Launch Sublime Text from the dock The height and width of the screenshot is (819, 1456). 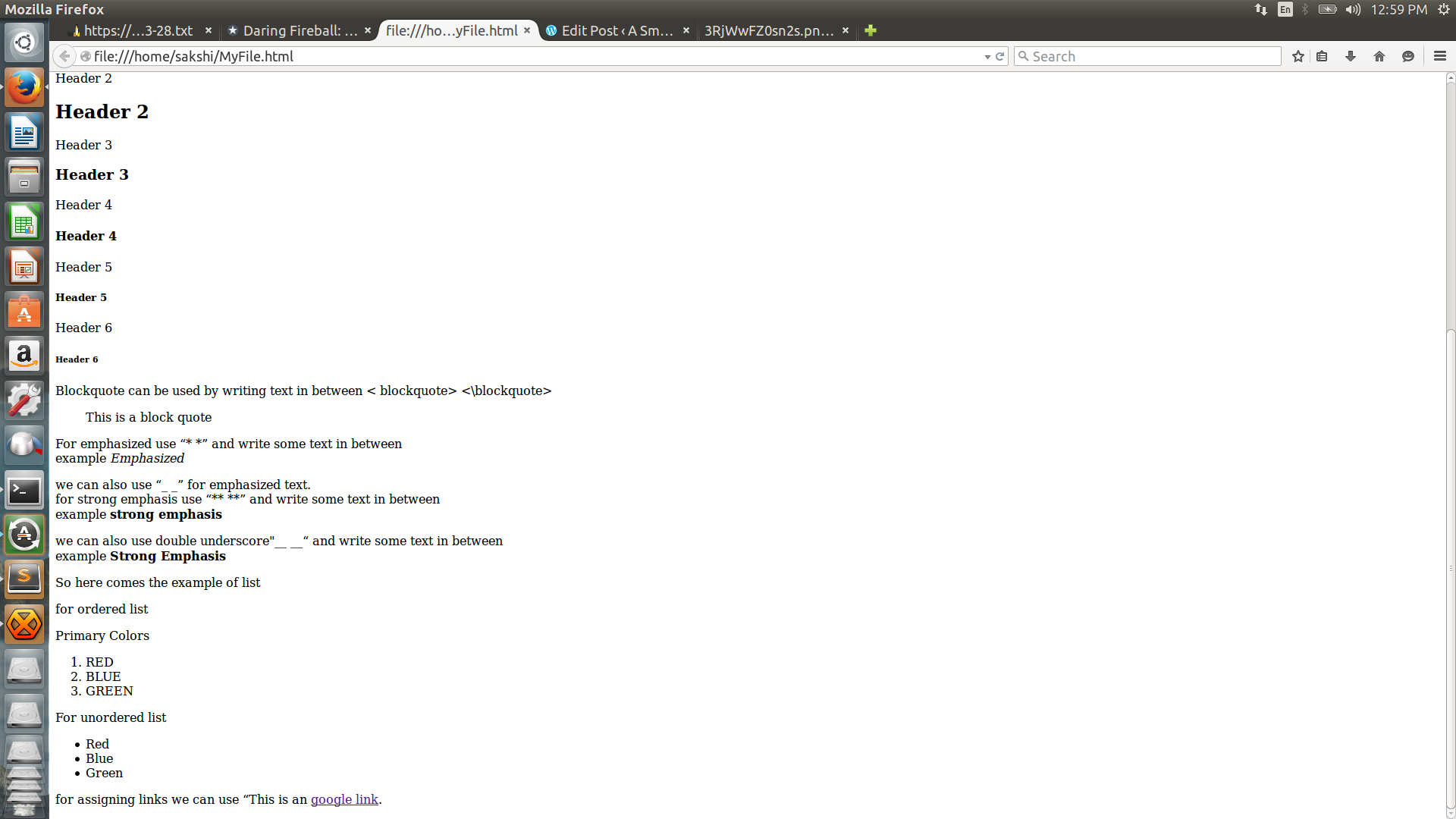[x=24, y=580]
